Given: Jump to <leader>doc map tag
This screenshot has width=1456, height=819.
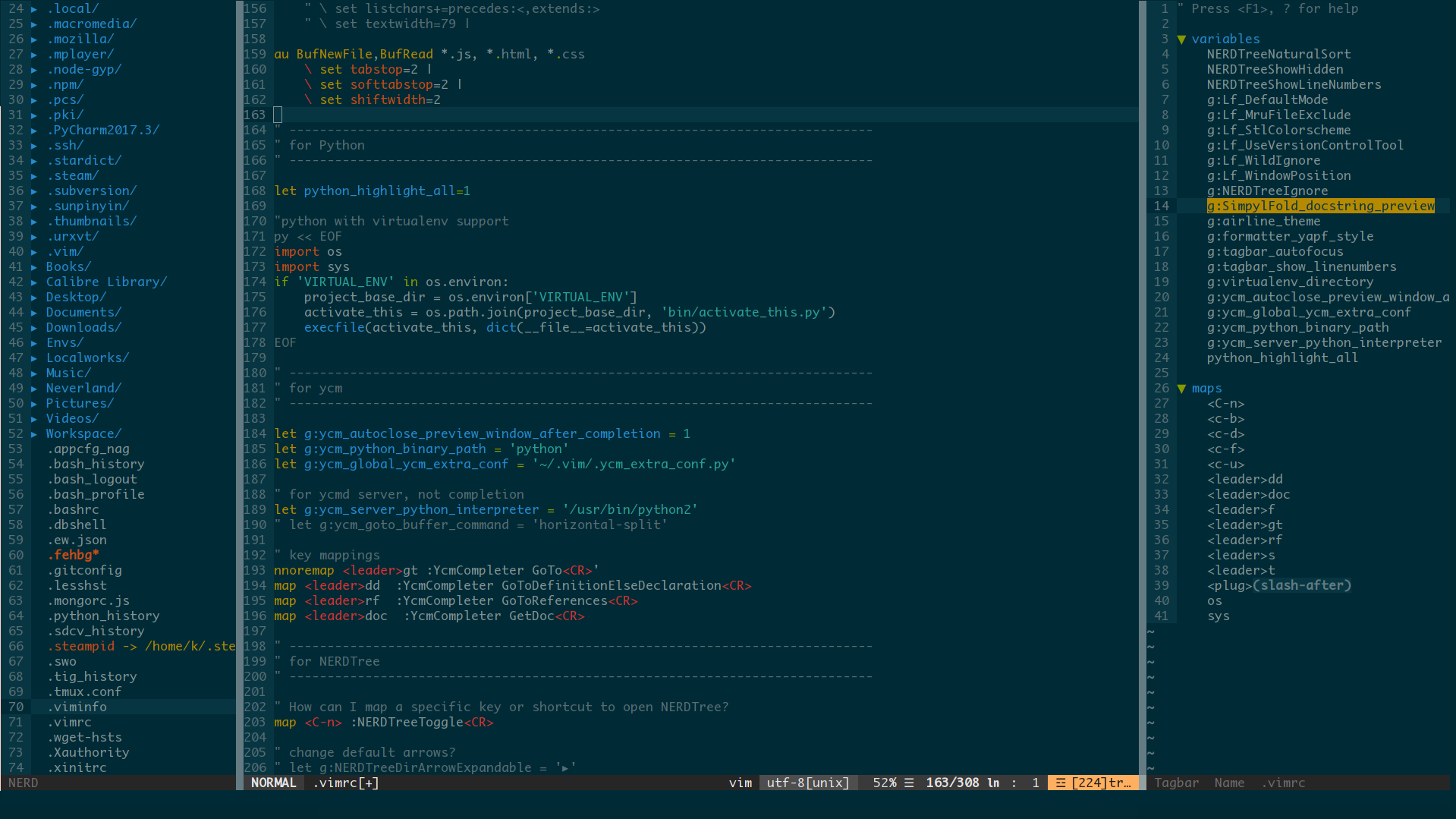Looking at the screenshot, I should point(1248,494).
